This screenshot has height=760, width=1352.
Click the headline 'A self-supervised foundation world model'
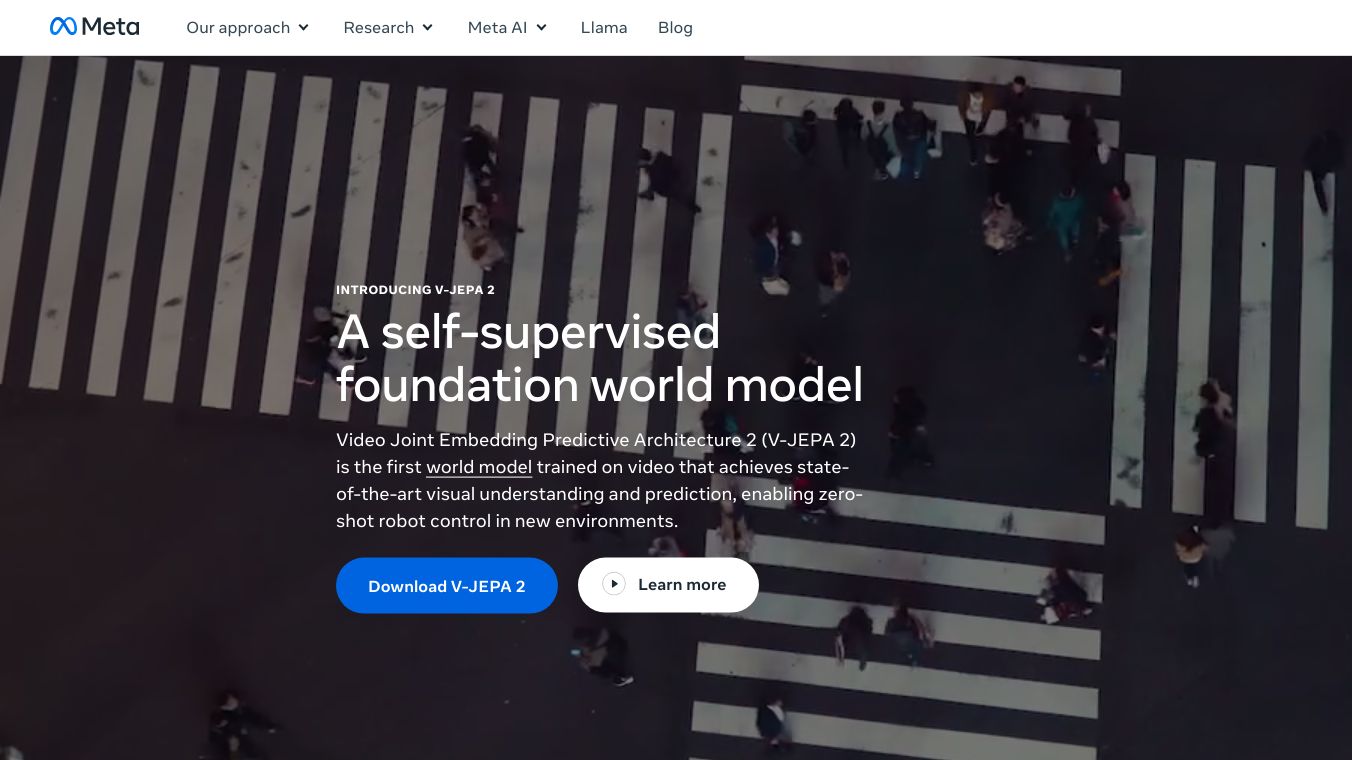coord(599,358)
